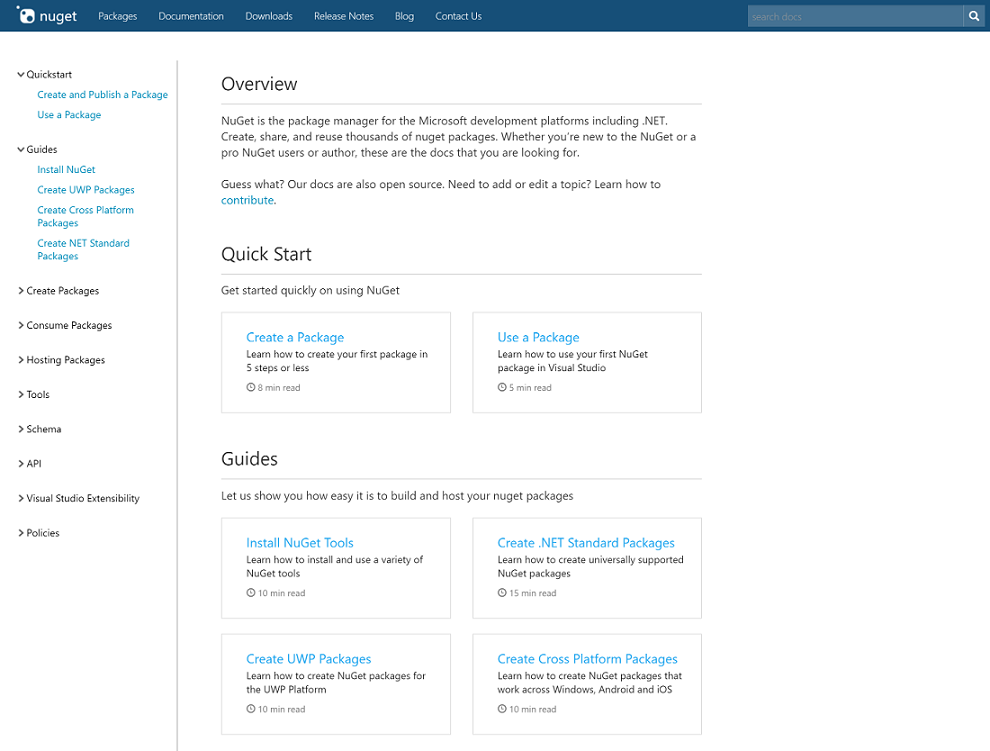990x751 pixels.
Task: Open Release Notes in top navigation
Action: click(x=343, y=16)
